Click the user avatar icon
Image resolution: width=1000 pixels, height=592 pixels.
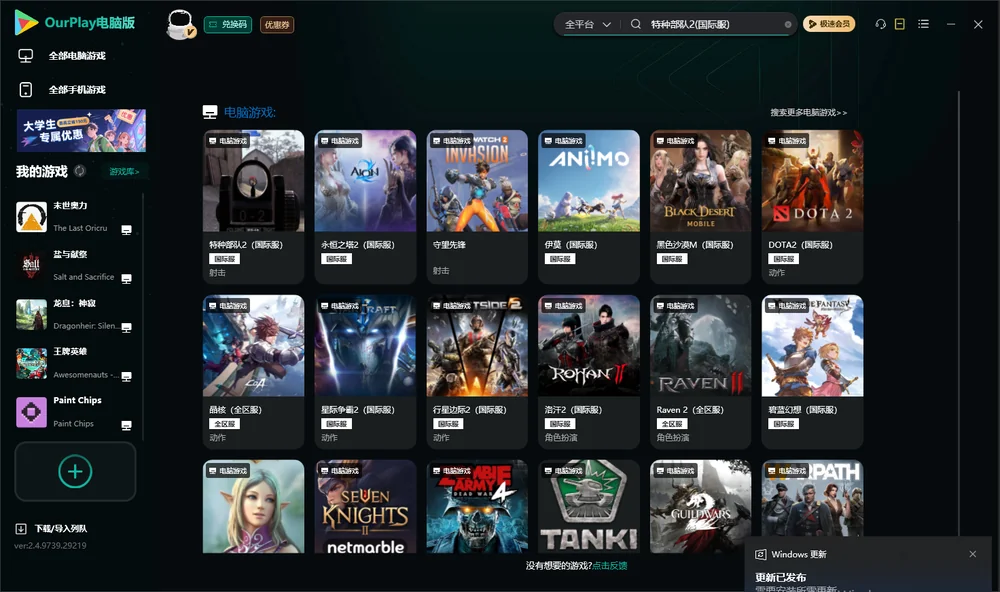coord(180,25)
